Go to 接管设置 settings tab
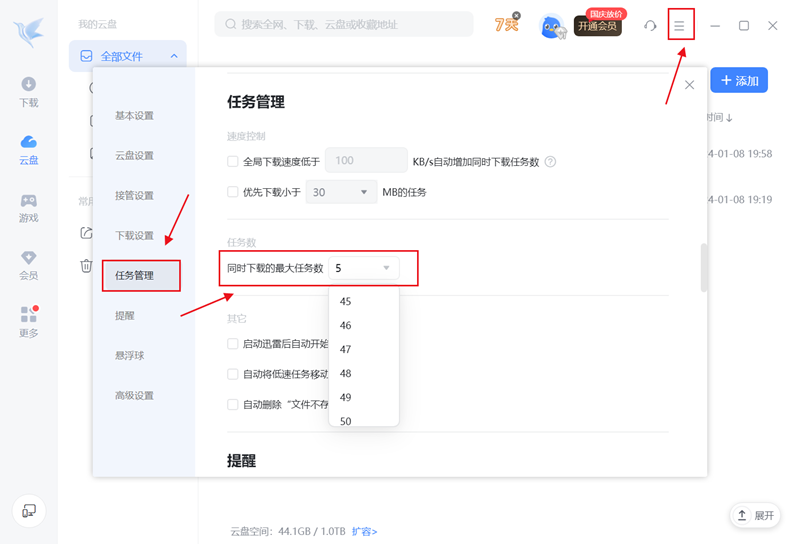This screenshot has width=800, height=544. pos(134,195)
